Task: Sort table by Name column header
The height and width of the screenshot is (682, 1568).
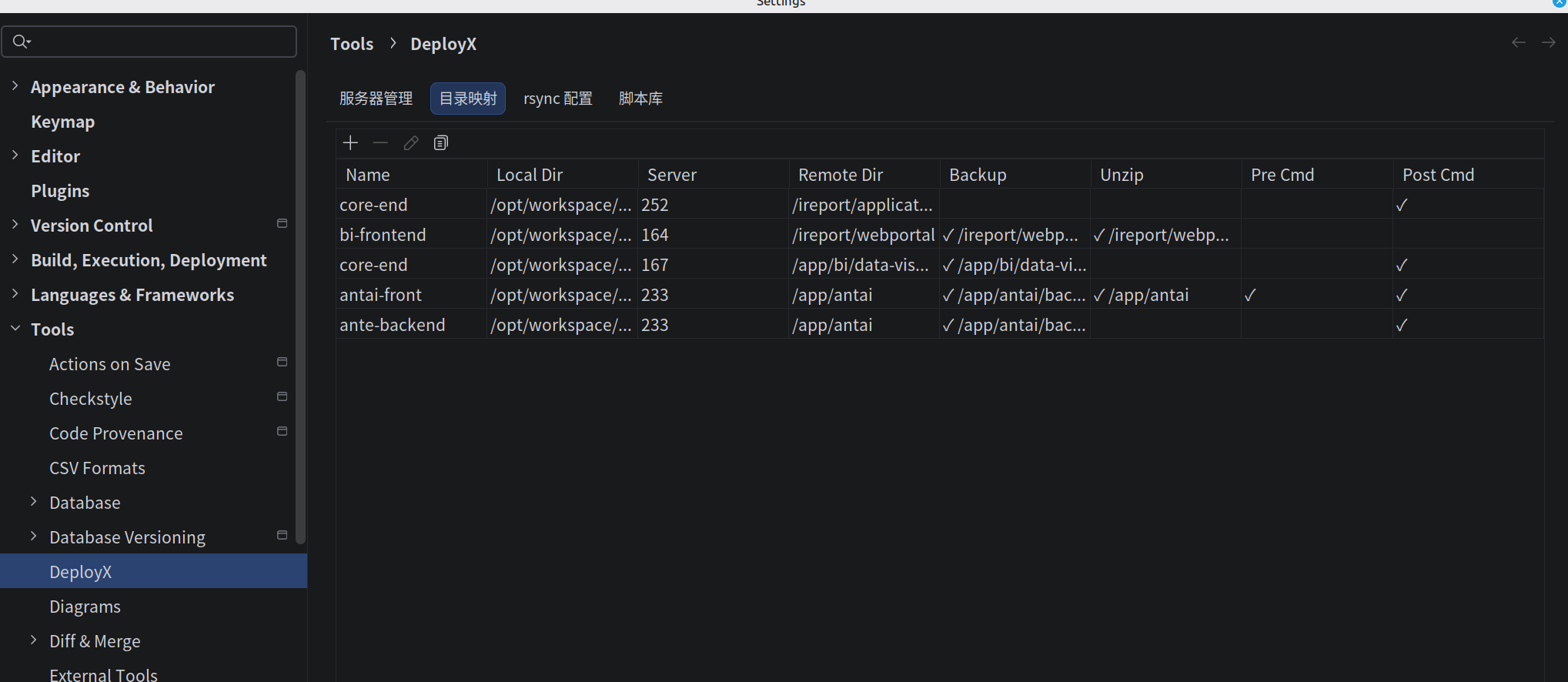Action: (x=412, y=175)
